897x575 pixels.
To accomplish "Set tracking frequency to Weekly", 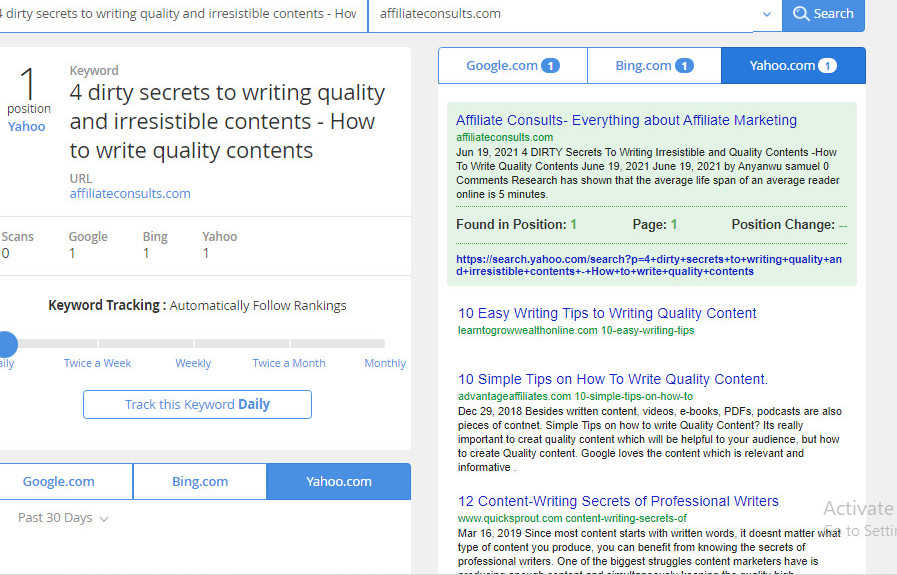I will [193, 363].
